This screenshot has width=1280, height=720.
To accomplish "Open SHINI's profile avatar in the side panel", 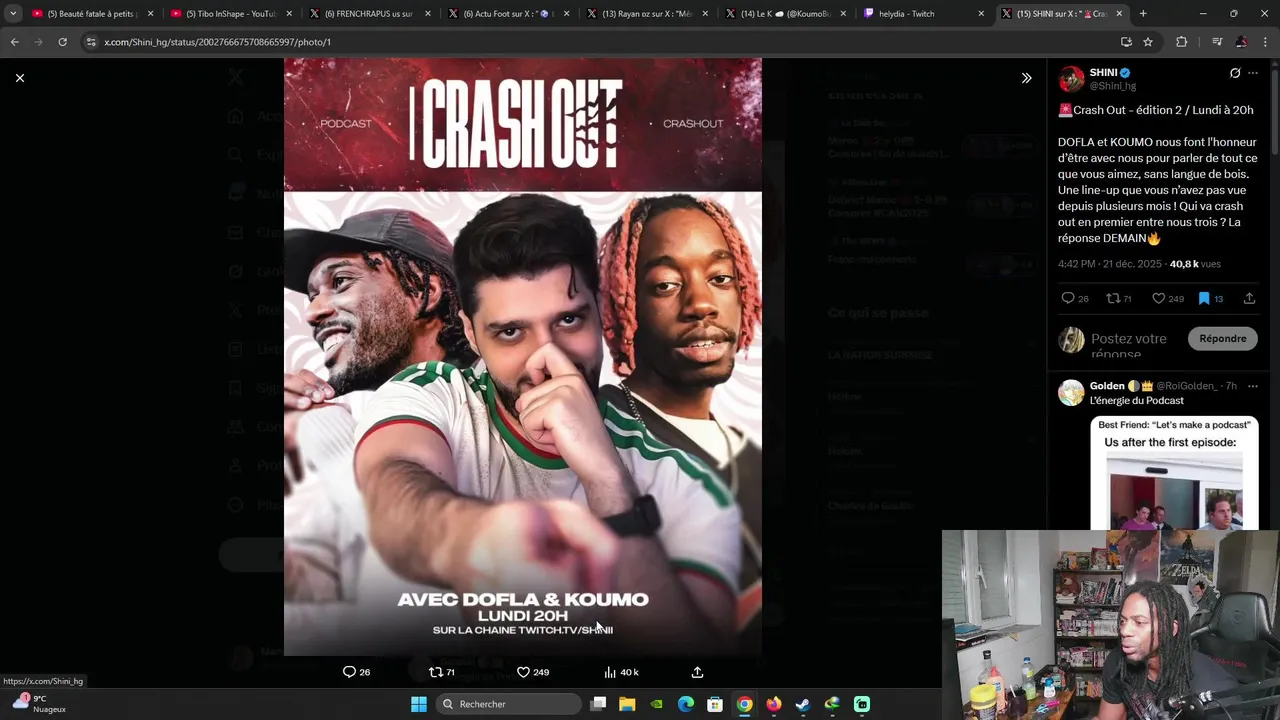I will [x=1071, y=79].
